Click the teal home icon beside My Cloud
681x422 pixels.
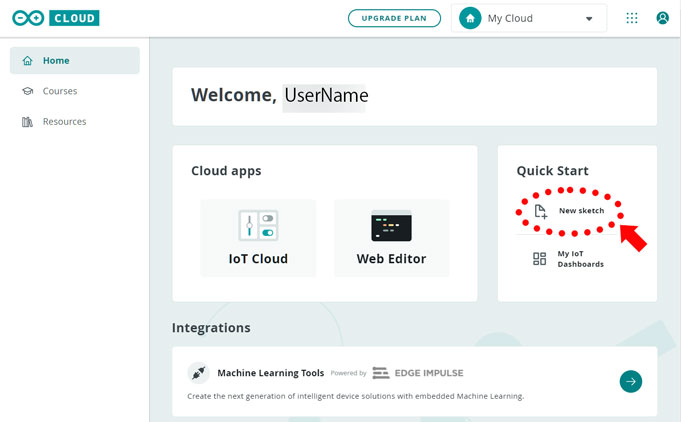[x=470, y=18]
